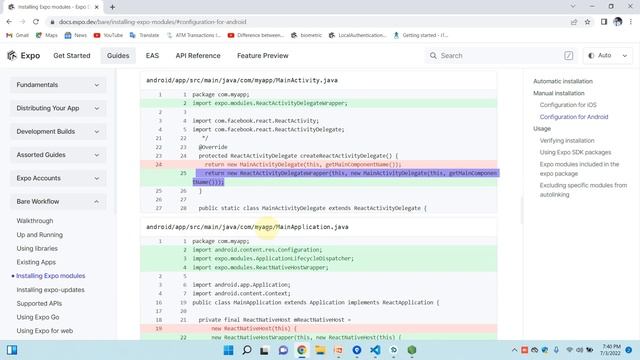640x360 pixels.
Task: Open the browser side panel
Action: [604, 22]
